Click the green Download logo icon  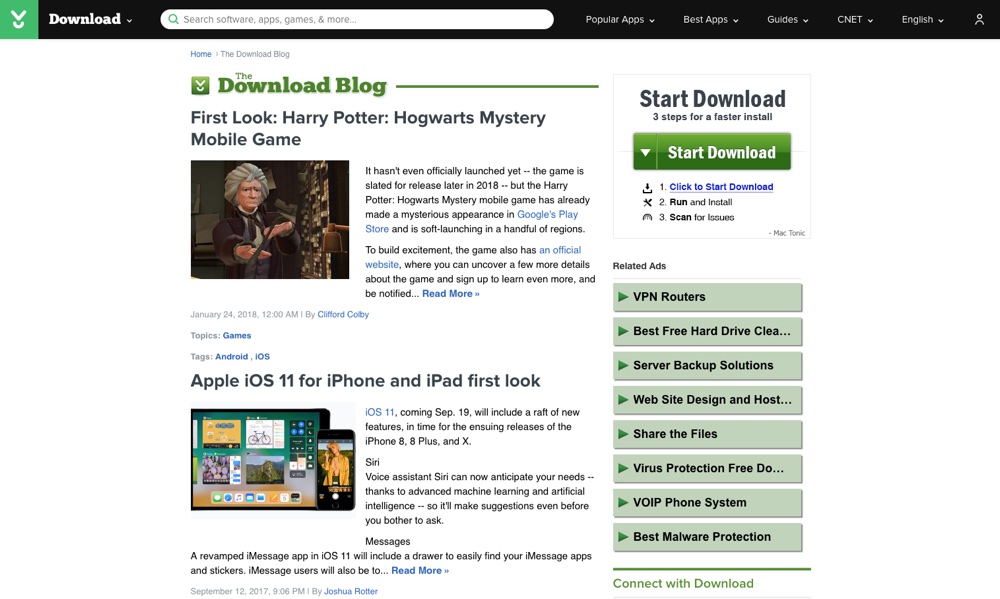coord(18,19)
